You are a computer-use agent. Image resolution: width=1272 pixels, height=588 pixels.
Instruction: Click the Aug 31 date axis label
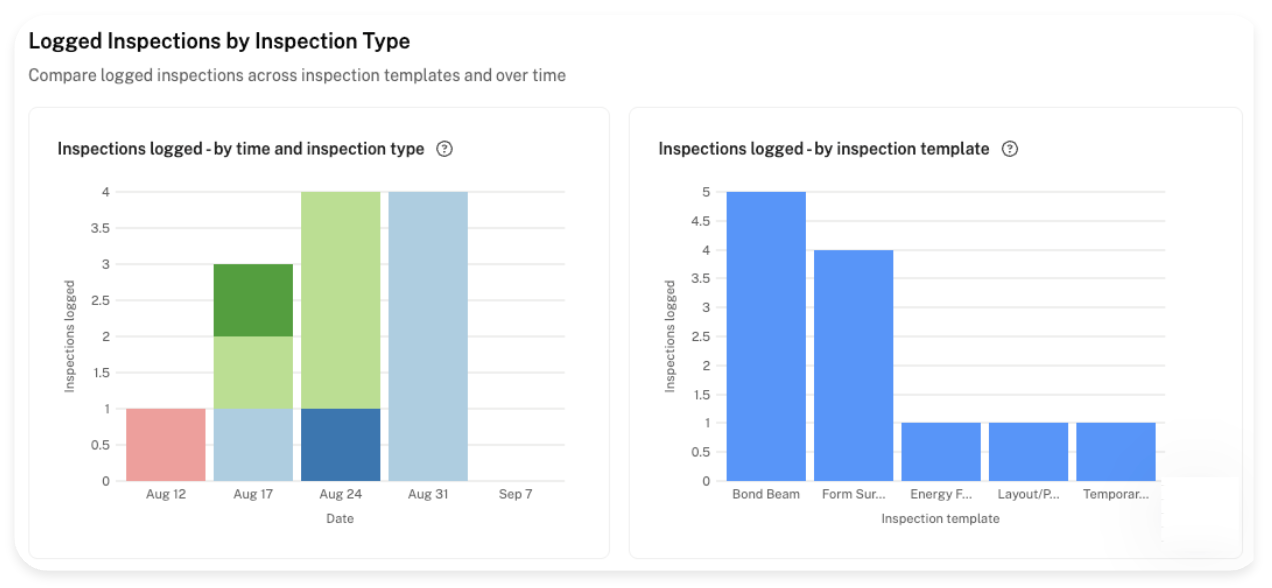point(428,494)
